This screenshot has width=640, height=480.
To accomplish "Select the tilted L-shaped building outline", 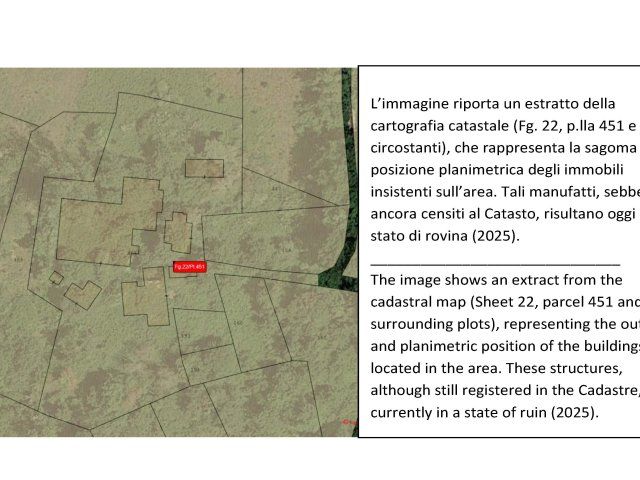I will coord(83,294).
